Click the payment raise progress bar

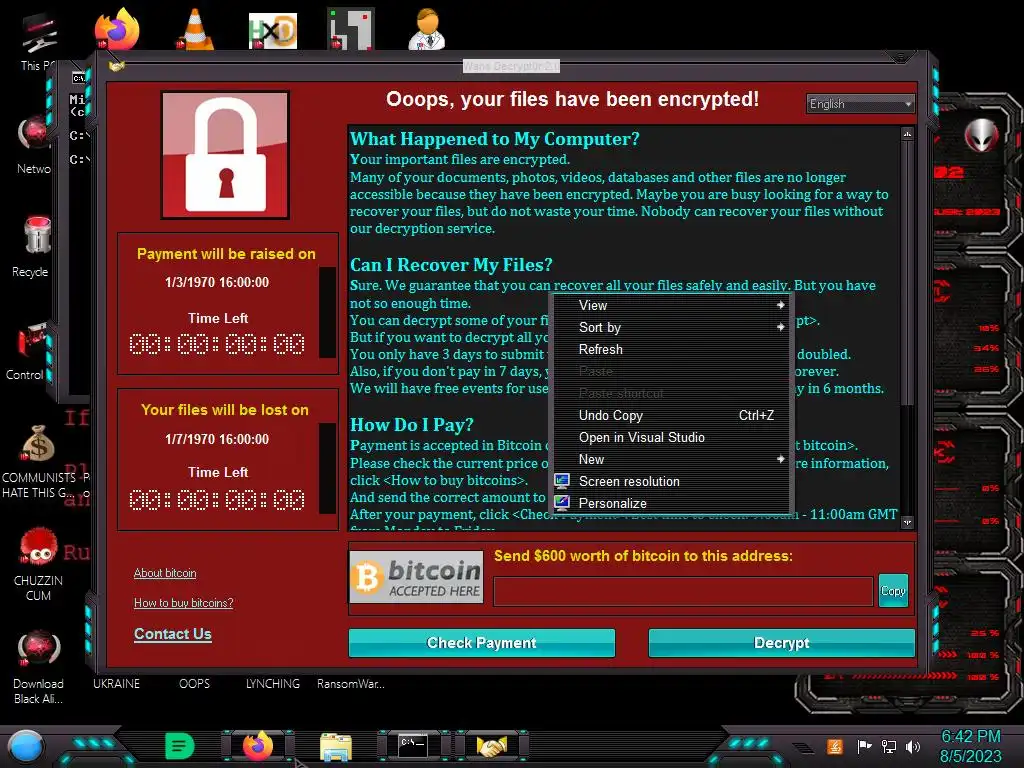coord(327,312)
